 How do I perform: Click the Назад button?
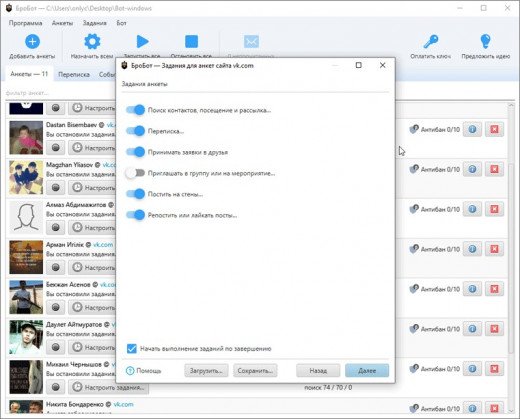[318, 371]
